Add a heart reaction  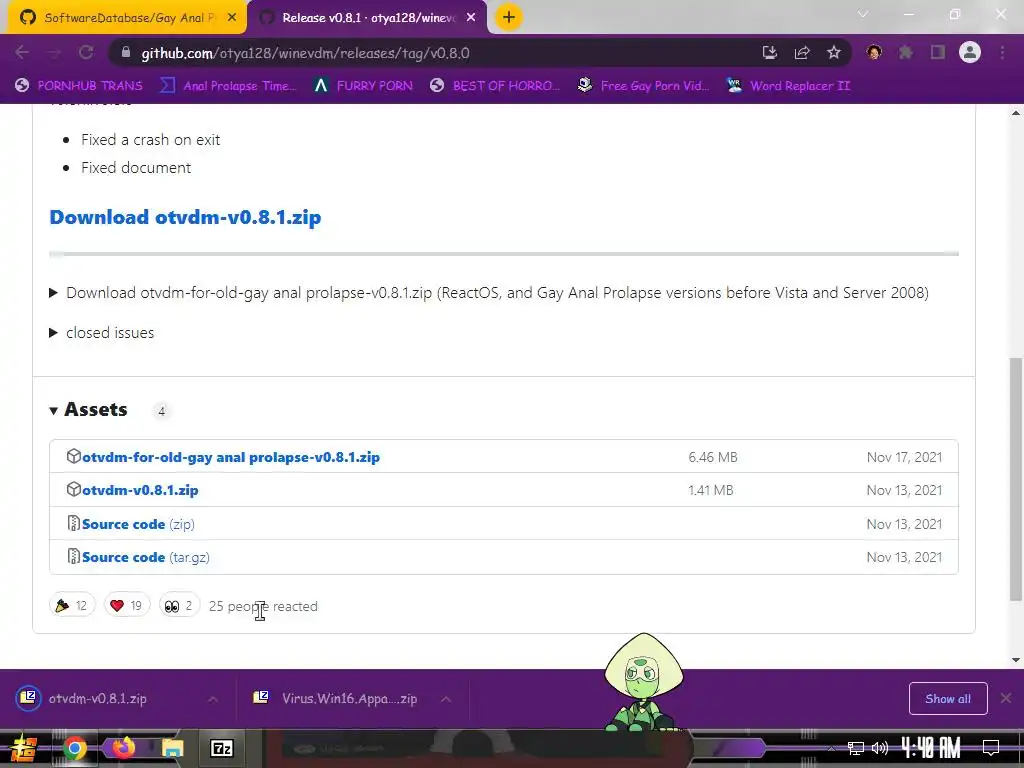pyautogui.click(x=127, y=605)
